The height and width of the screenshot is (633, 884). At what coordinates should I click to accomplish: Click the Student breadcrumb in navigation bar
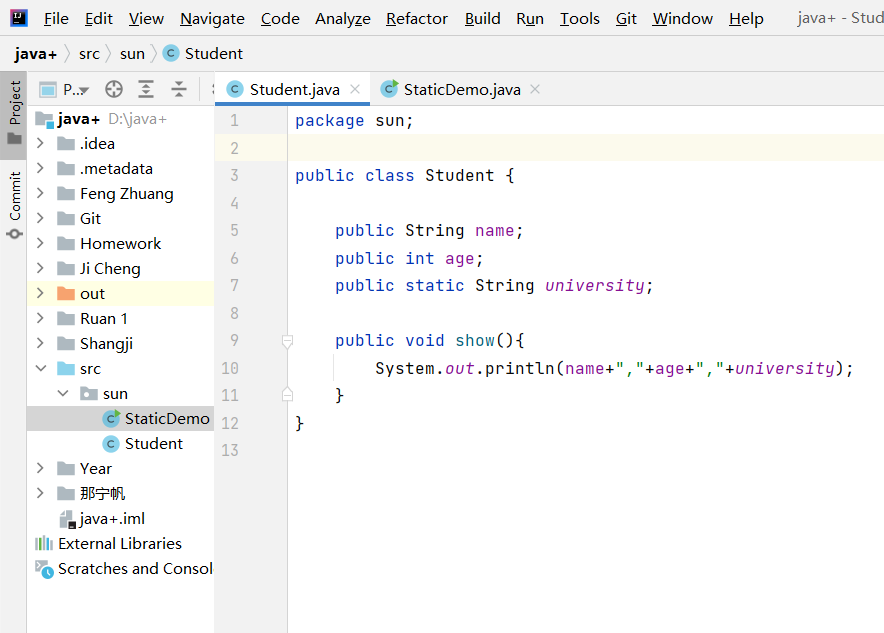coord(213,53)
